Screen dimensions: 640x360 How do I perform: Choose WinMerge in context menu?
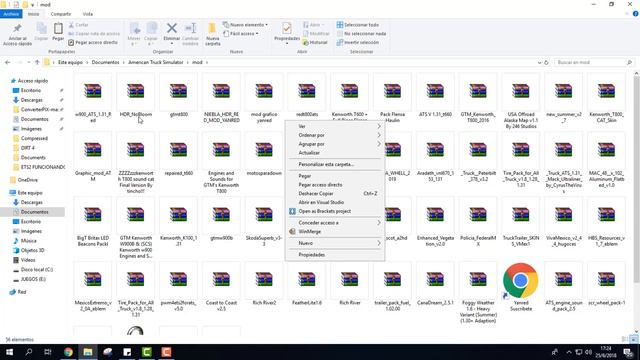[x=335, y=232]
